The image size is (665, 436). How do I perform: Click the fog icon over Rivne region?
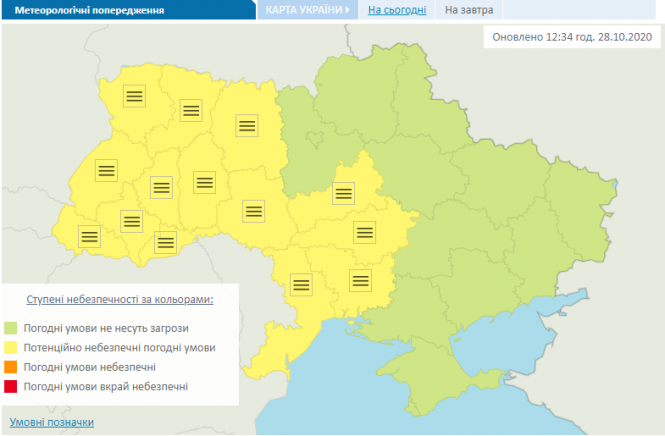pyautogui.click(x=192, y=110)
